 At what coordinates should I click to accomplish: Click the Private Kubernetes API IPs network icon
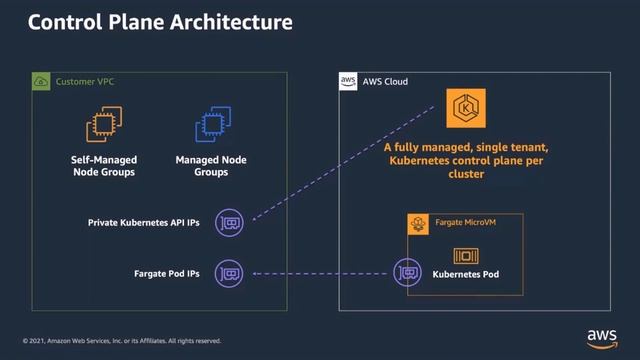(x=229, y=223)
